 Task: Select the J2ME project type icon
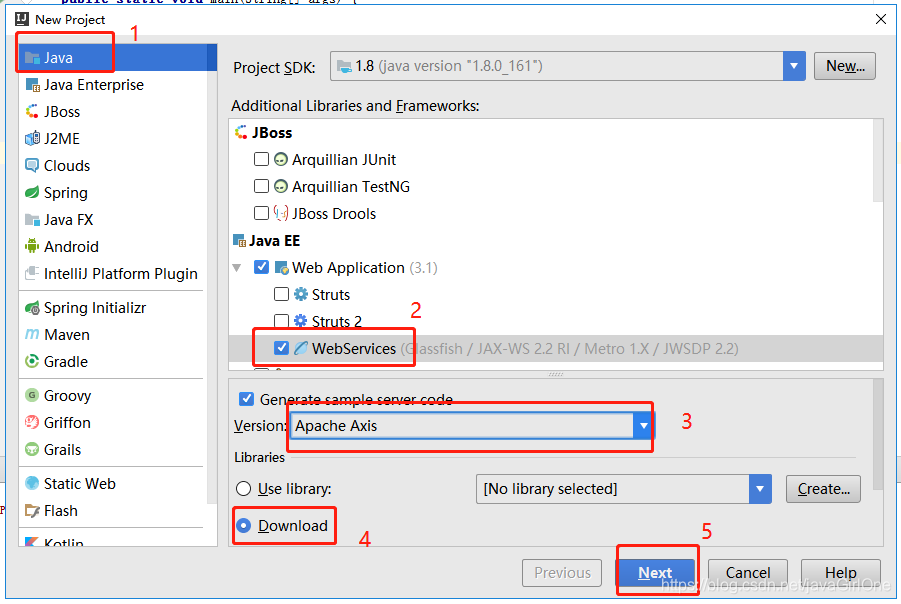[x=33, y=139]
